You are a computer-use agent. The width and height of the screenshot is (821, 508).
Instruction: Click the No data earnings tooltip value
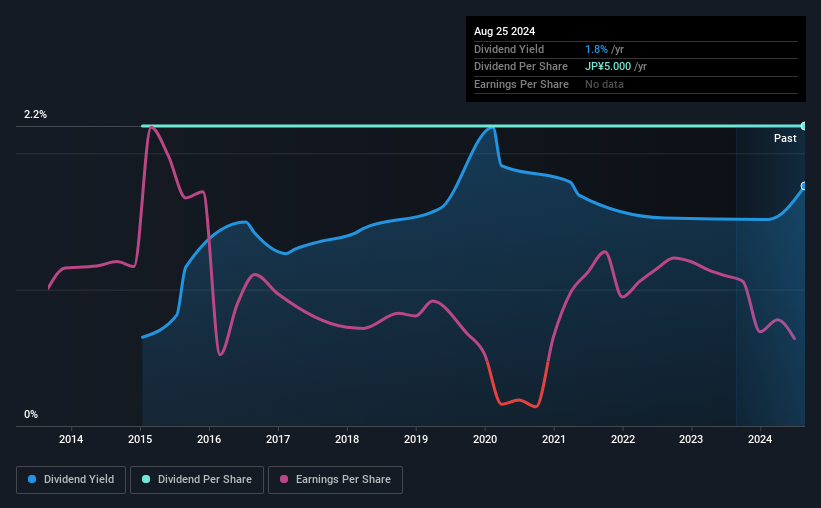click(x=605, y=84)
